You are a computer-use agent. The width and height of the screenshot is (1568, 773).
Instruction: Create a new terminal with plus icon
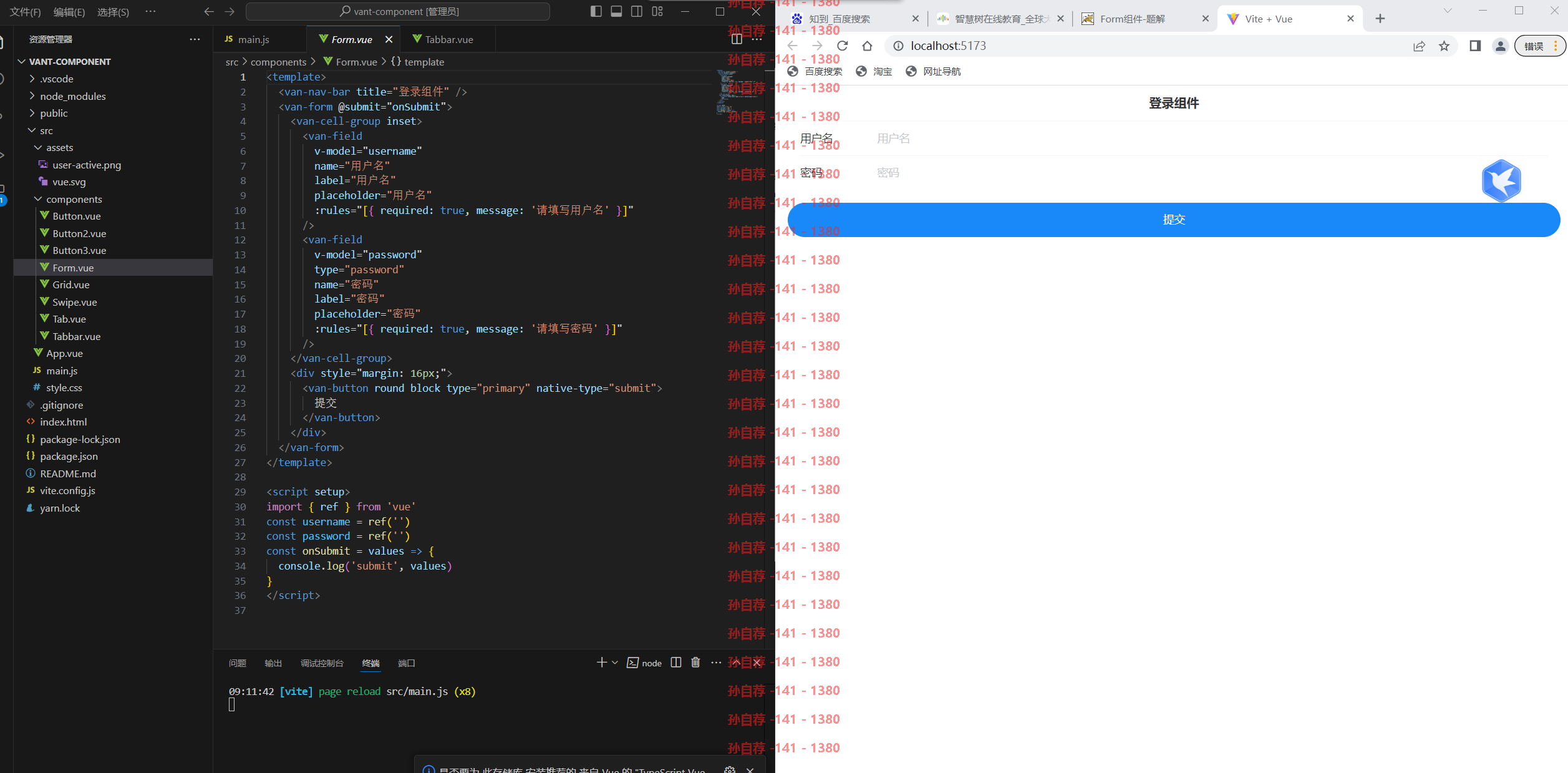[601, 663]
